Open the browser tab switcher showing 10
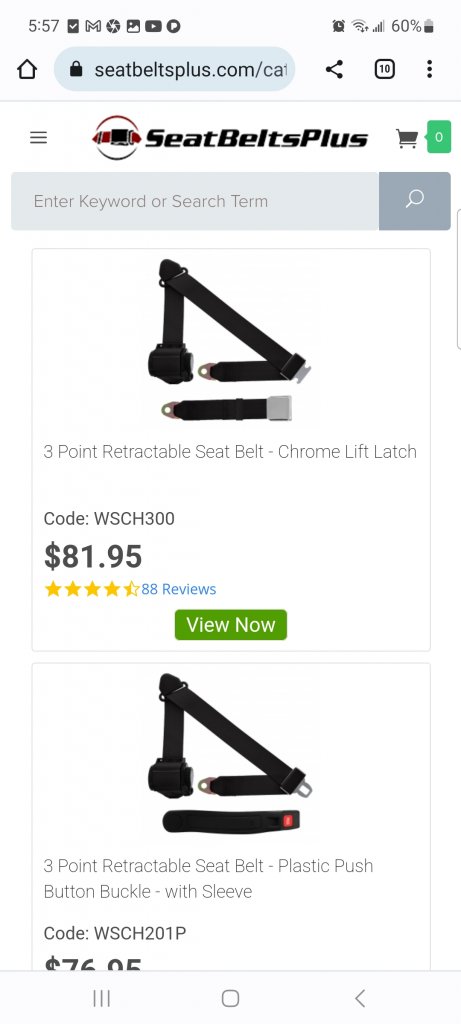461x1024 pixels. (385, 69)
